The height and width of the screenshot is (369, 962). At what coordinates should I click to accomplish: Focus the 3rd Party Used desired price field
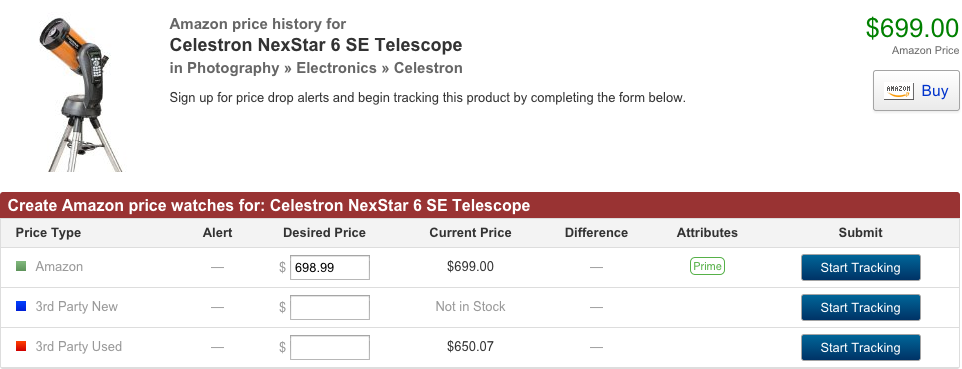(x=329, y=348)
